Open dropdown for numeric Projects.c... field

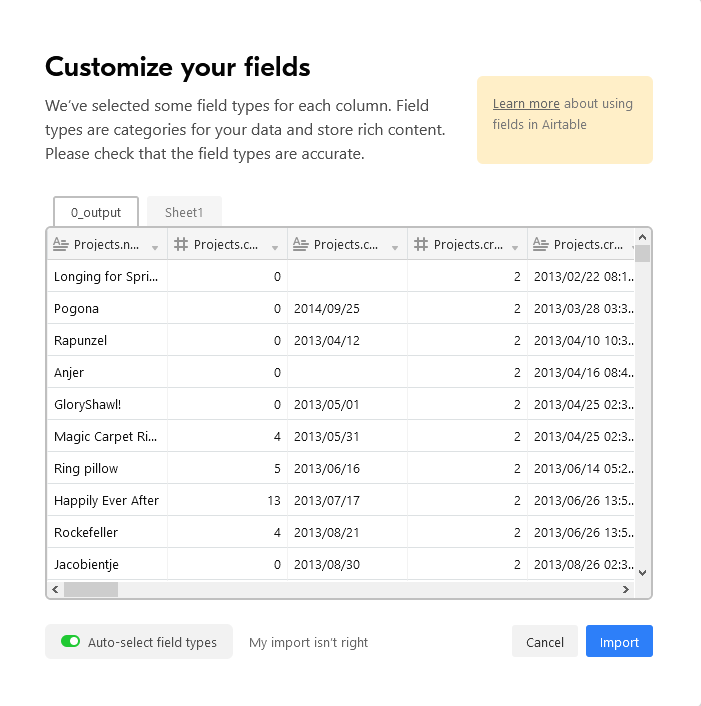click(x=275, y=248)
